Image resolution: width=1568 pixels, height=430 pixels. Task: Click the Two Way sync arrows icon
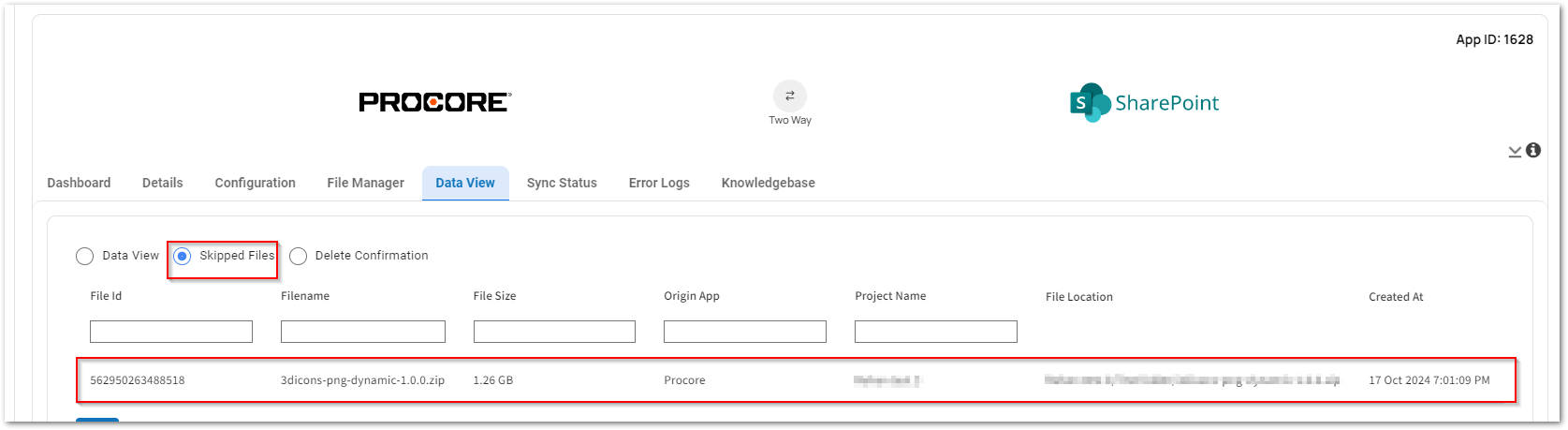pos(790,96)
